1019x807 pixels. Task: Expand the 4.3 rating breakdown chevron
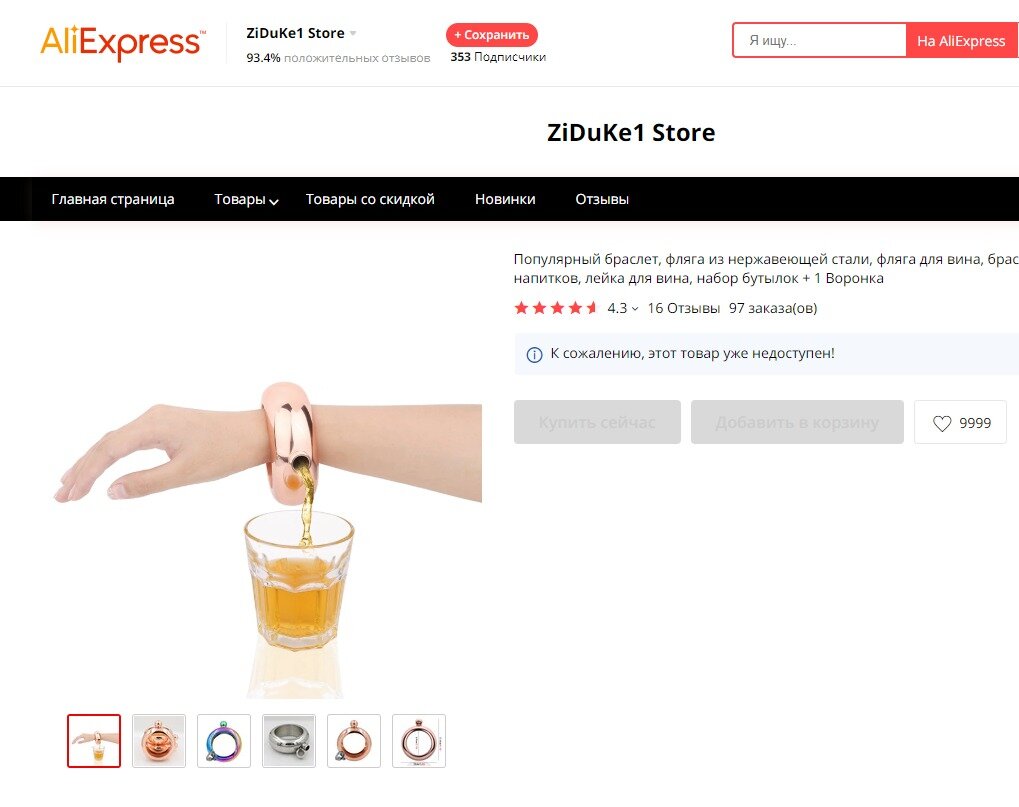(635, 309)
